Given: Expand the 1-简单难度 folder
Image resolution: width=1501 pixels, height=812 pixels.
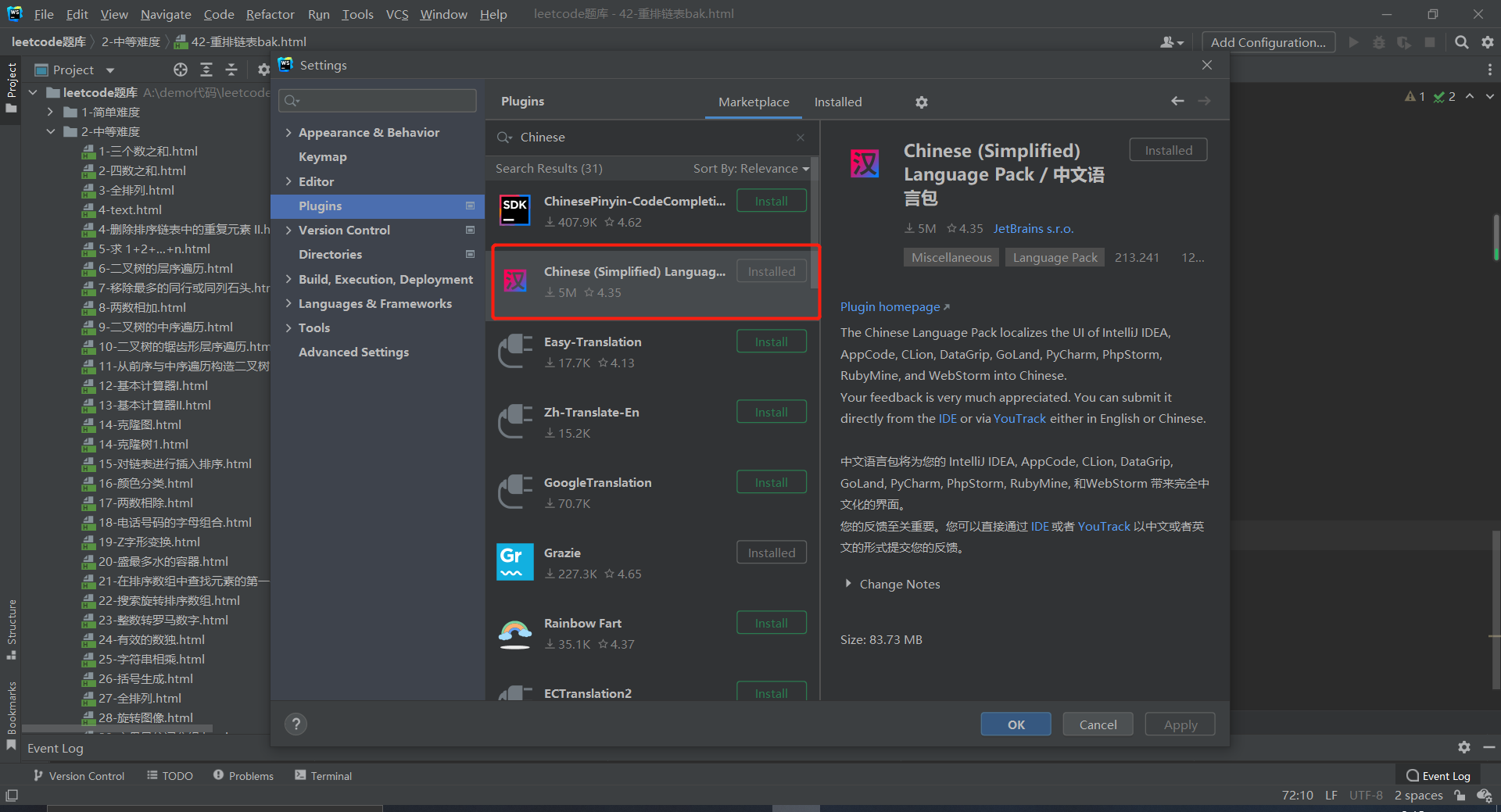Looking at the screenshot, I should (50, 113).
